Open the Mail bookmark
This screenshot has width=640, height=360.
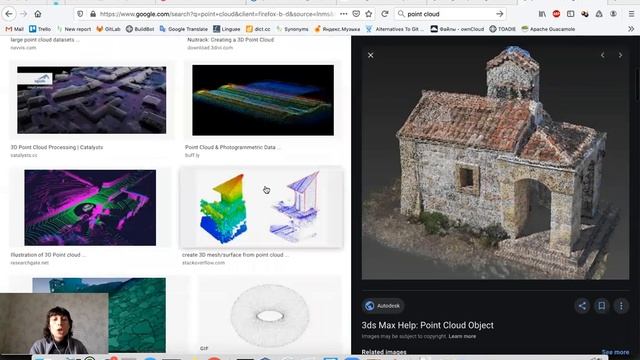click(x=15, y=29)
